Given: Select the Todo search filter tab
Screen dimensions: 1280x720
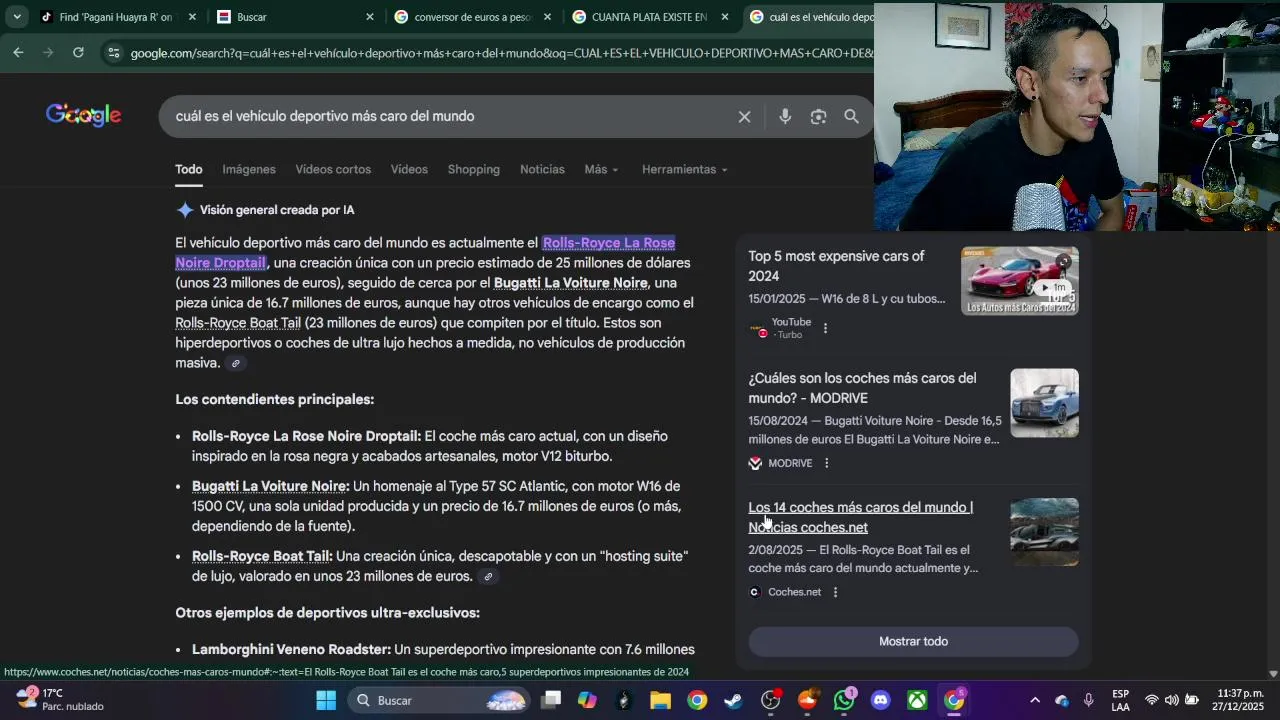Looking at the screenshot, I should [x=189, y=169].
